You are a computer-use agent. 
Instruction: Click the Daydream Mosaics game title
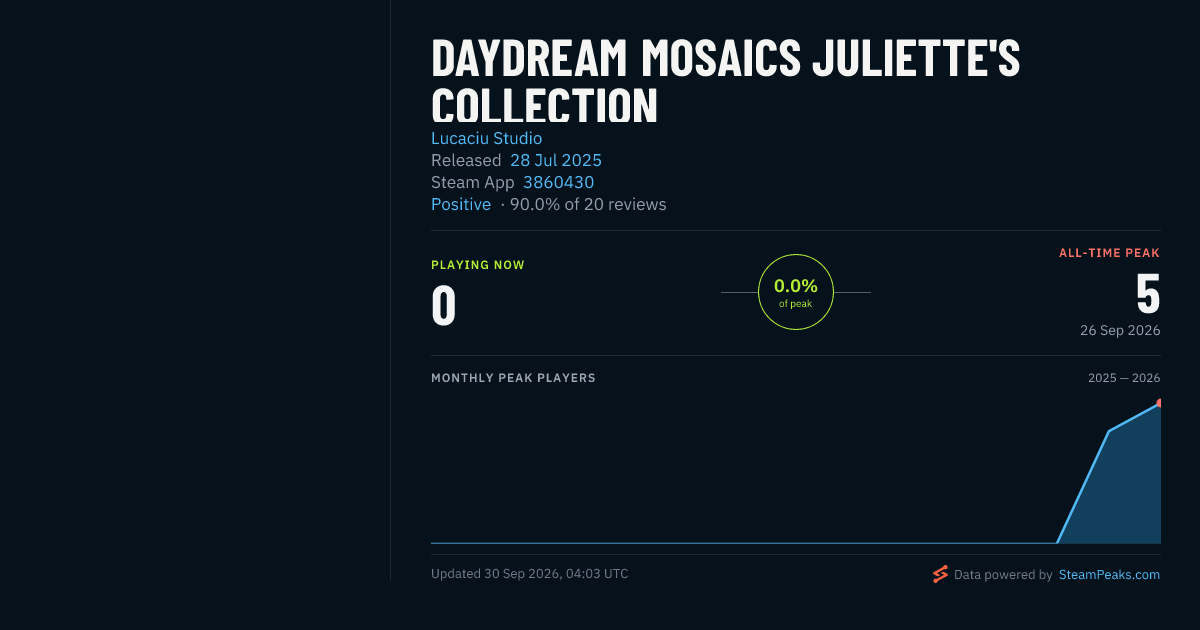tap(725, 82)
